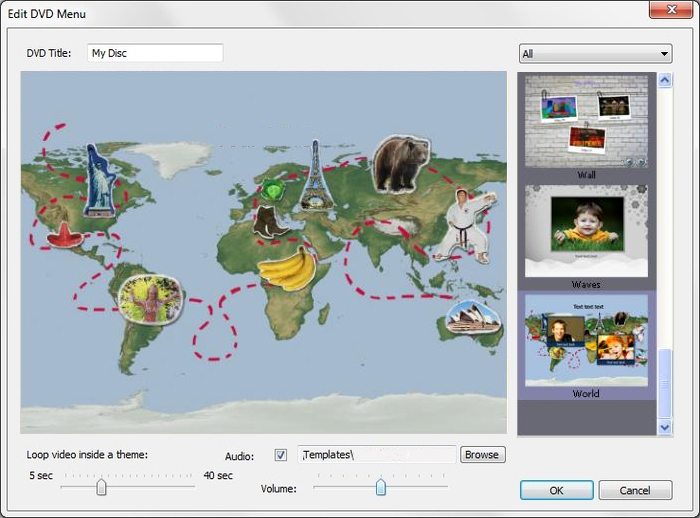Click the Volume slider handle

coord(381,487)
